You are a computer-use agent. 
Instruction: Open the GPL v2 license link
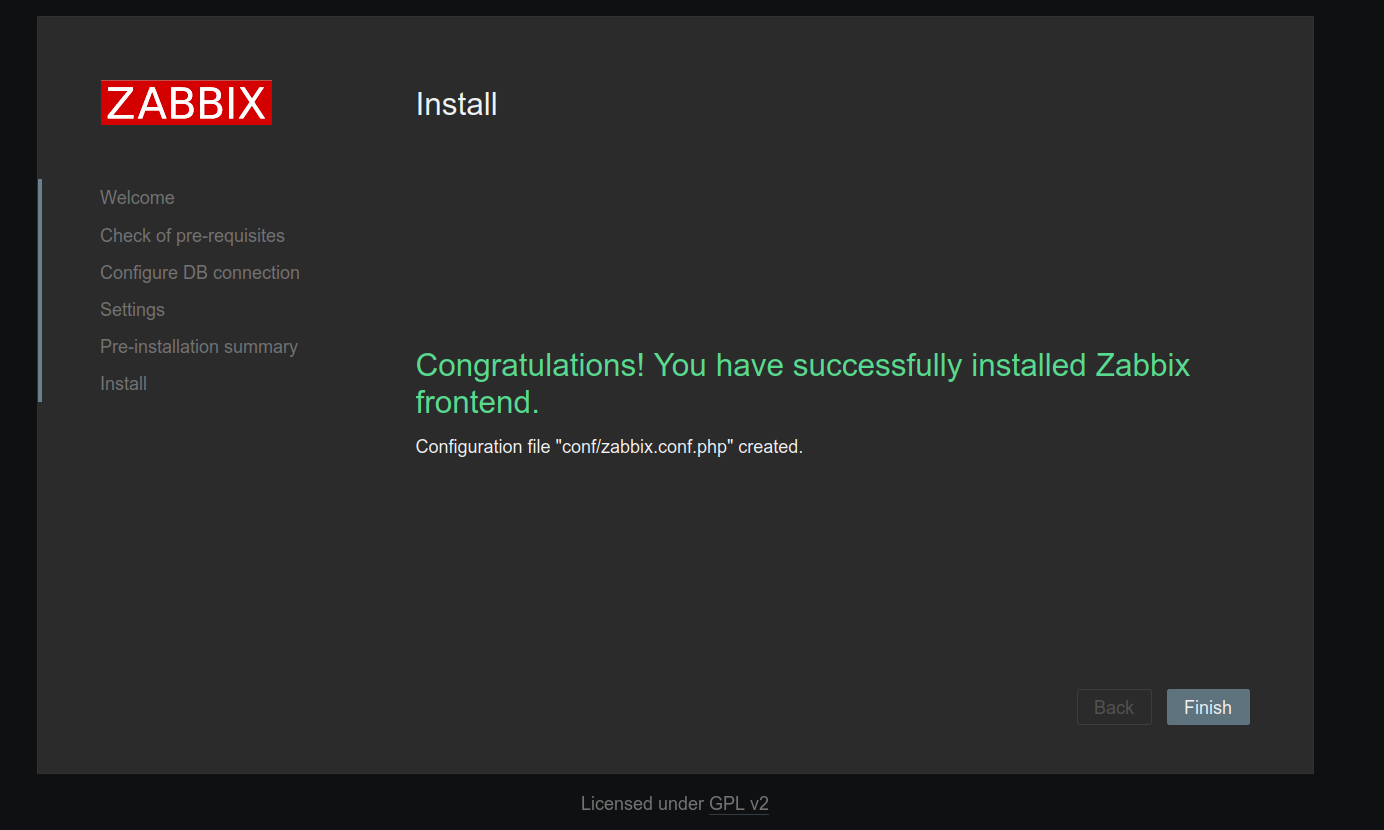(x=739, y=803)
